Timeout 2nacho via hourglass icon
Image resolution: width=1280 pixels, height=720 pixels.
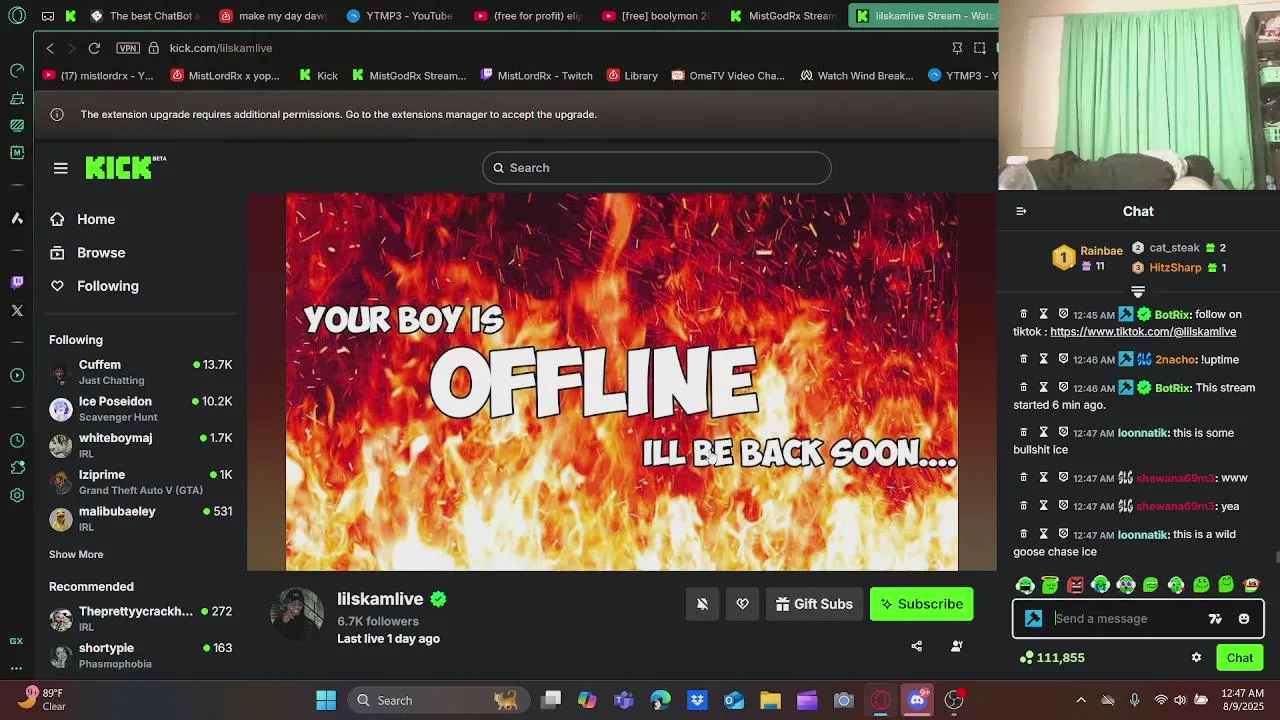pyautogui.click(x=1043, y=359)
